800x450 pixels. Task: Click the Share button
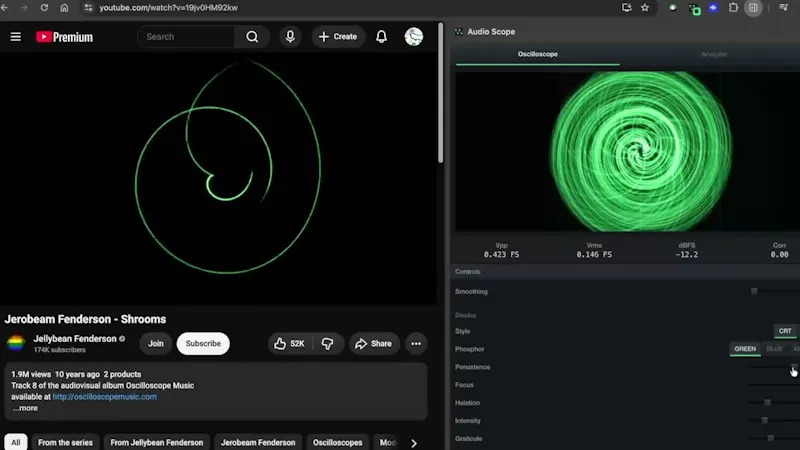coord(373,344)
